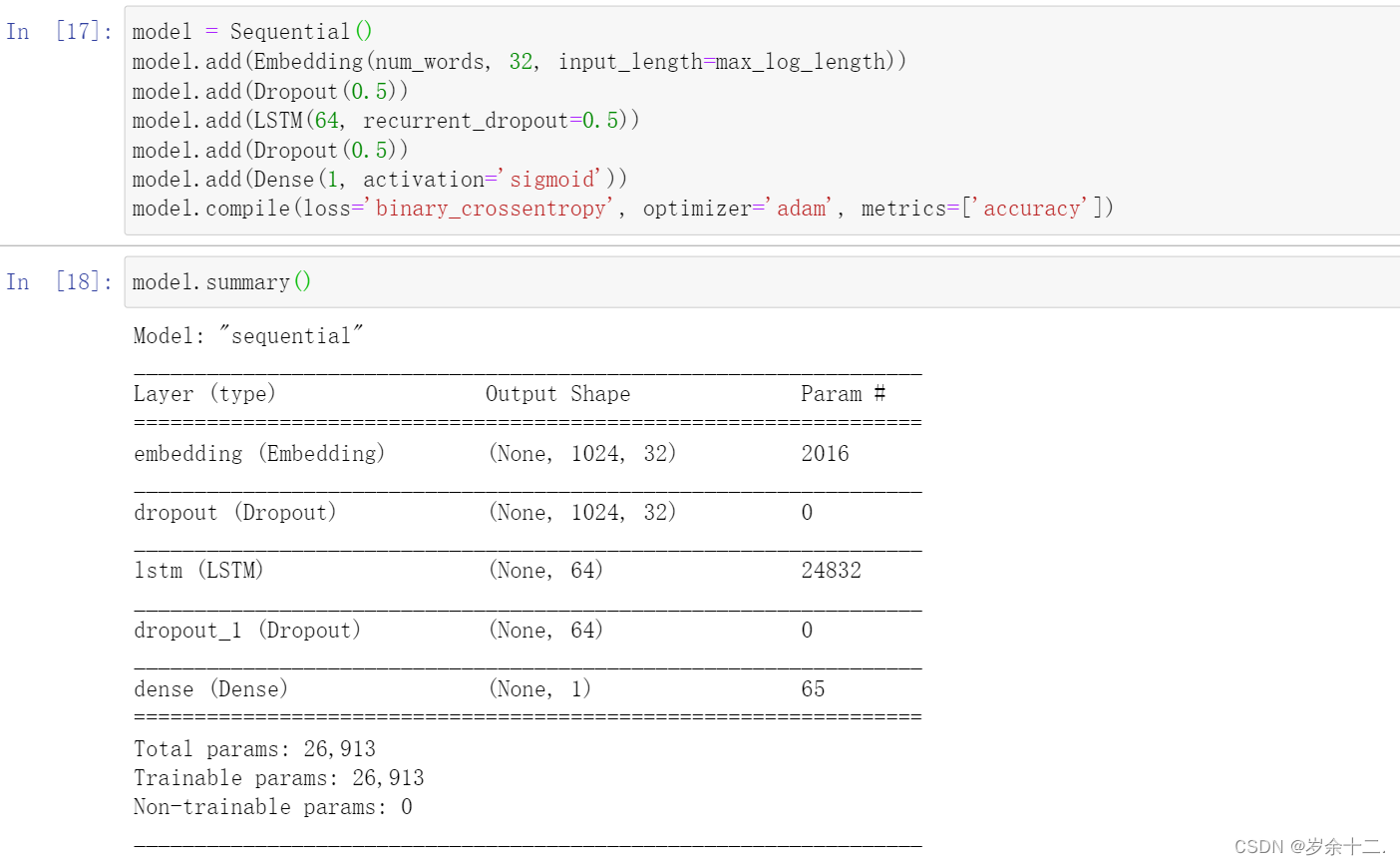Click the 'Trainable params: 26,913' line
The image size is (1400, 865).
coord(279,778)
